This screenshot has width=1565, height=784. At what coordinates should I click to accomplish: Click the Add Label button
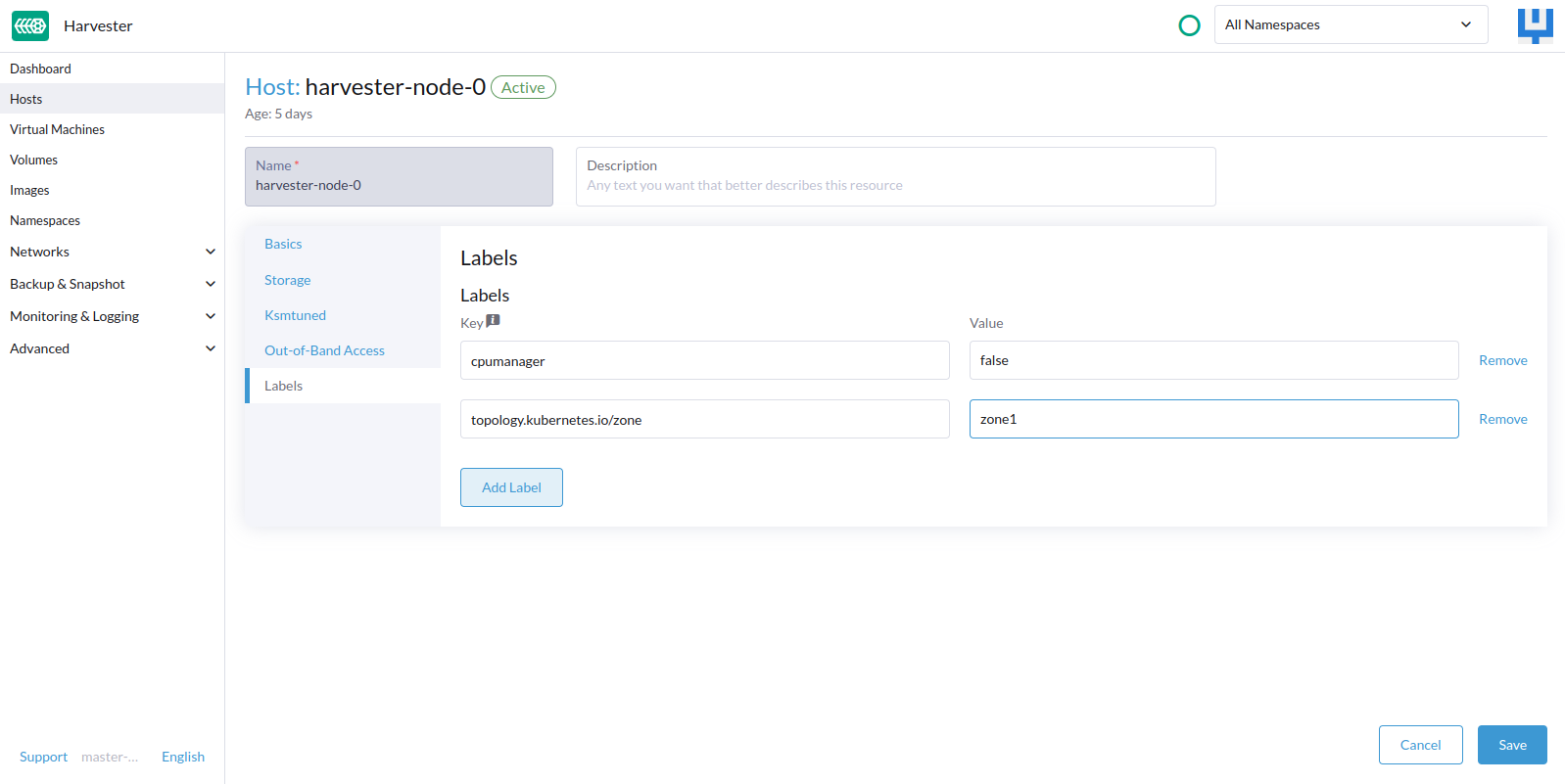pos(511,487)
